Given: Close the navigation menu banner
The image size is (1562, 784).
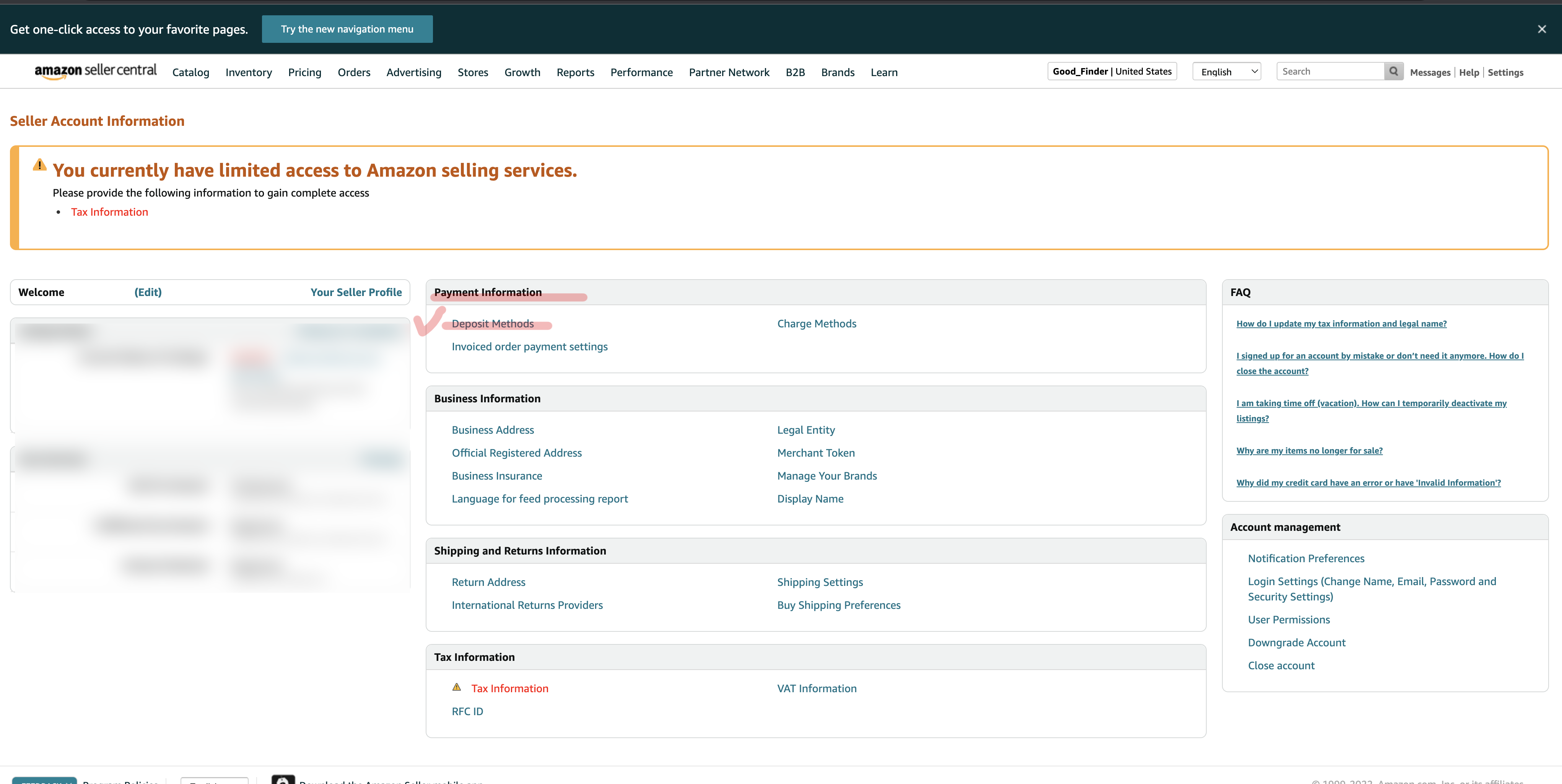Looking at the screenshot, I should coord(1542,29).
